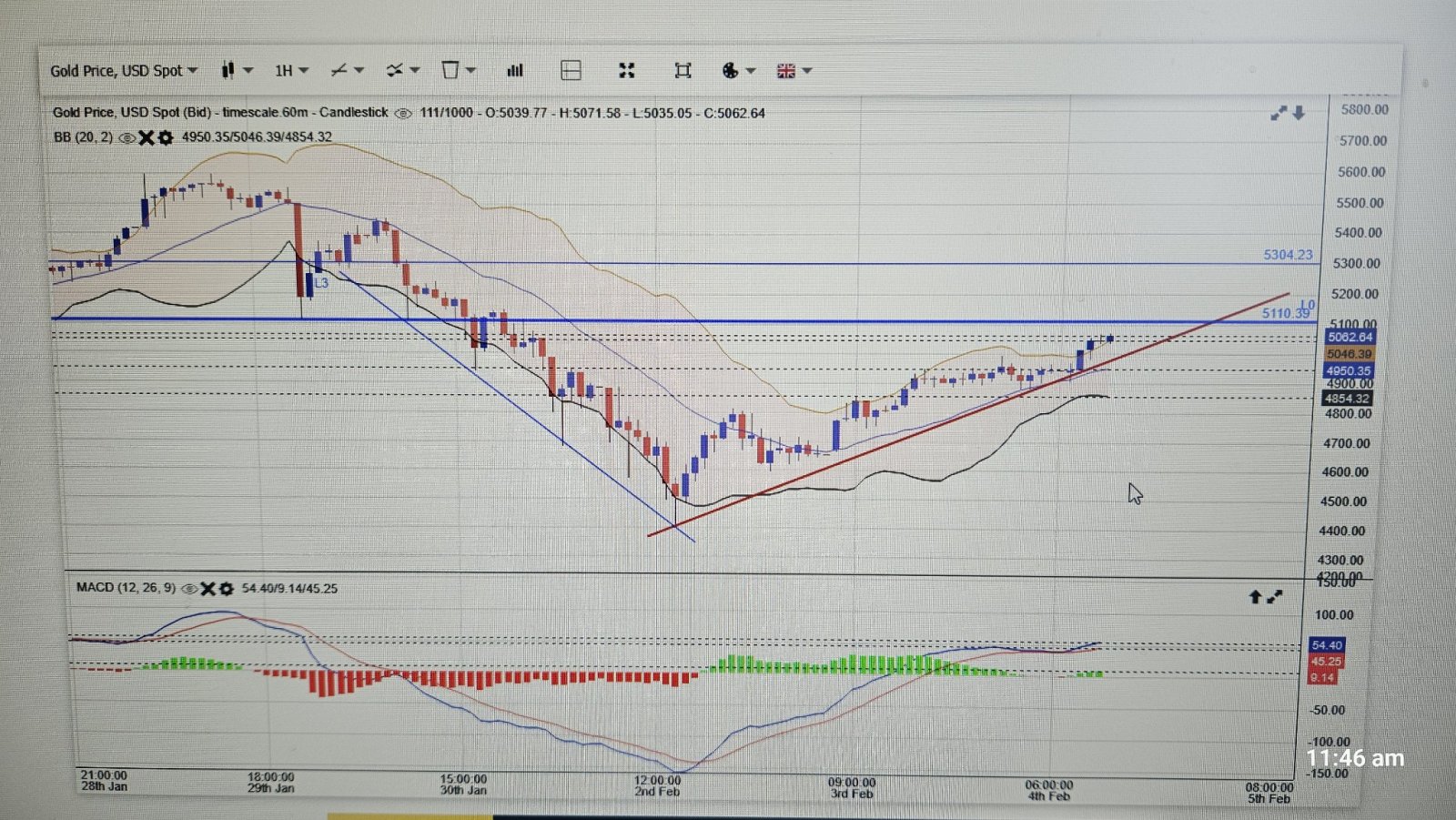This screenshot has width=1456, height=820.
Task: Click the blue 5062.64 current price tag
Action: pos(1350,337)
